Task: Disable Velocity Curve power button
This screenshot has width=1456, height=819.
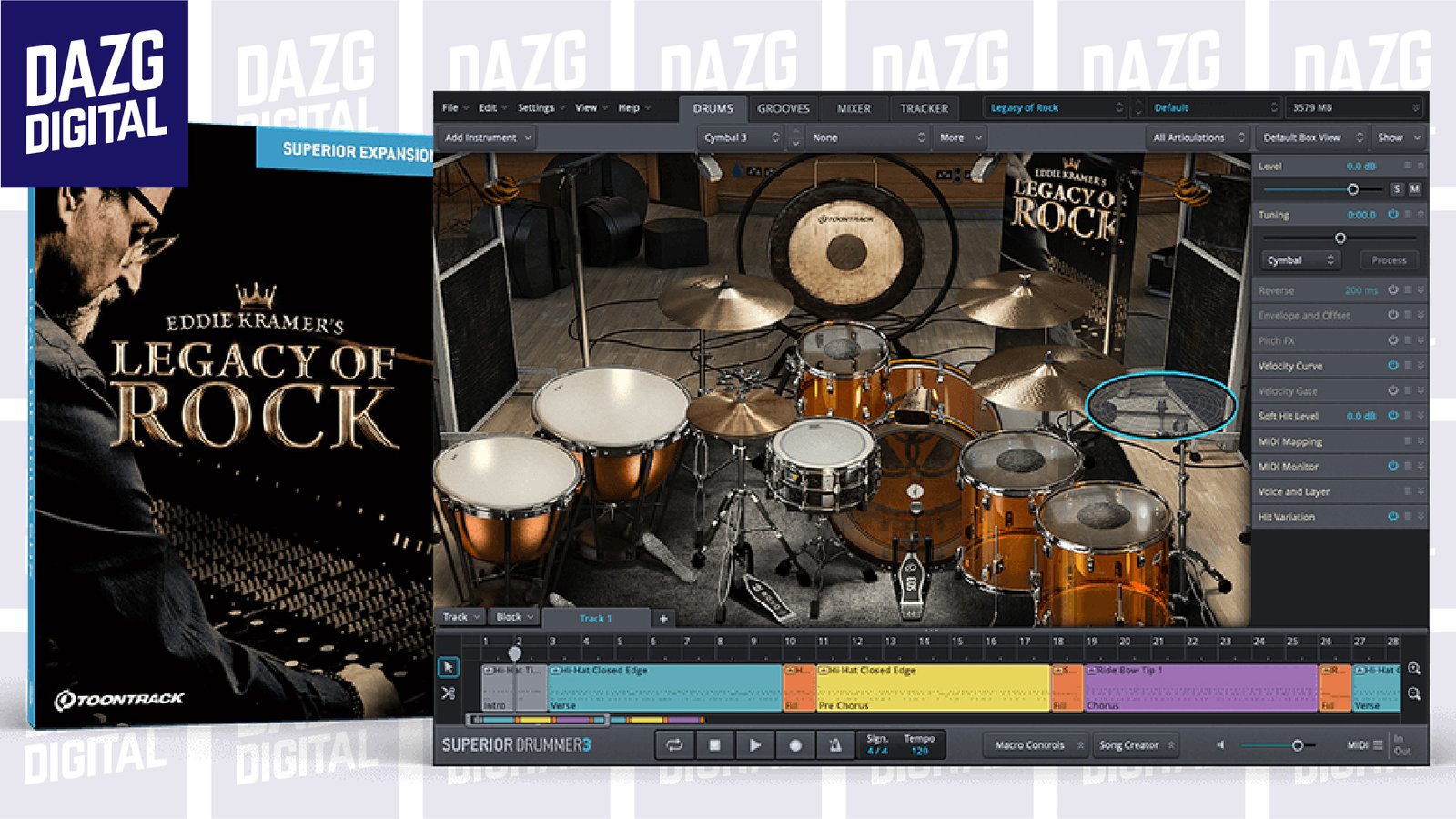Action: [1392, 365]
